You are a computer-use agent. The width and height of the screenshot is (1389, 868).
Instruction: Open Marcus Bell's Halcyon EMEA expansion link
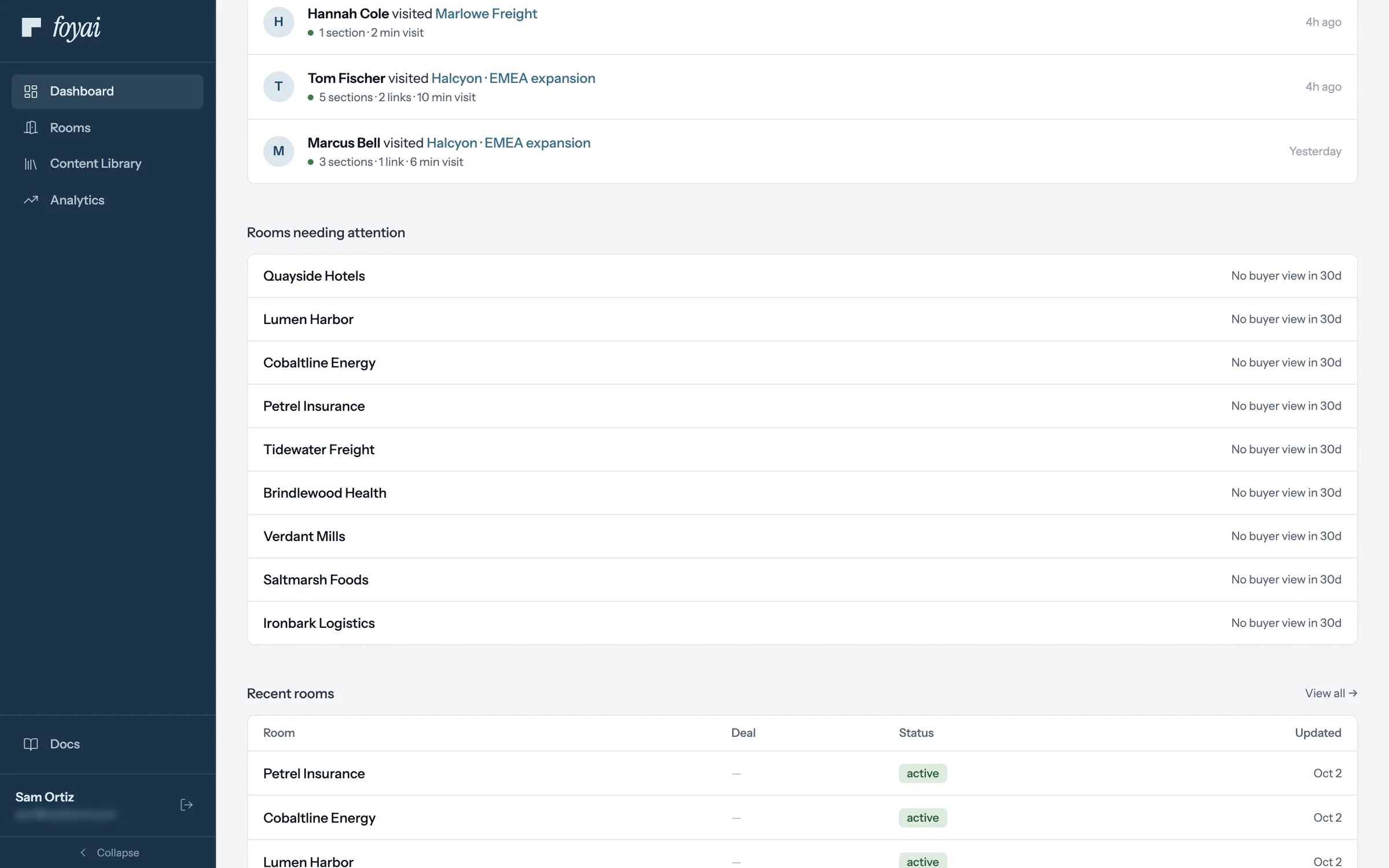pos(509,143)
